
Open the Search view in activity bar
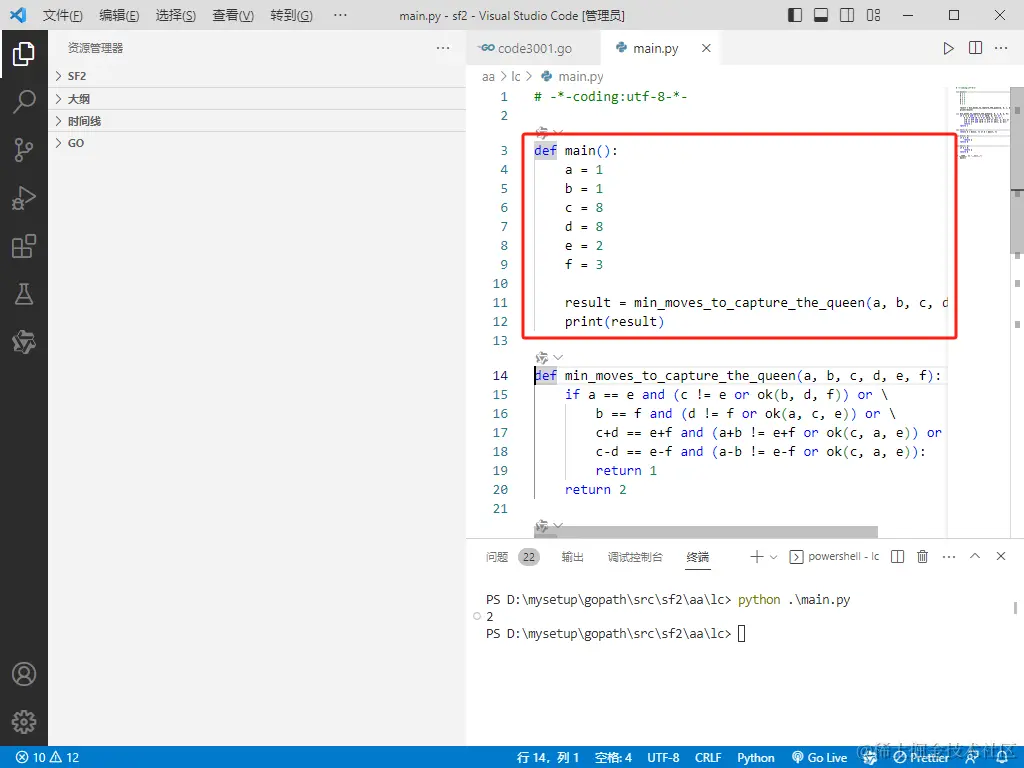click(x=24, y=102)
